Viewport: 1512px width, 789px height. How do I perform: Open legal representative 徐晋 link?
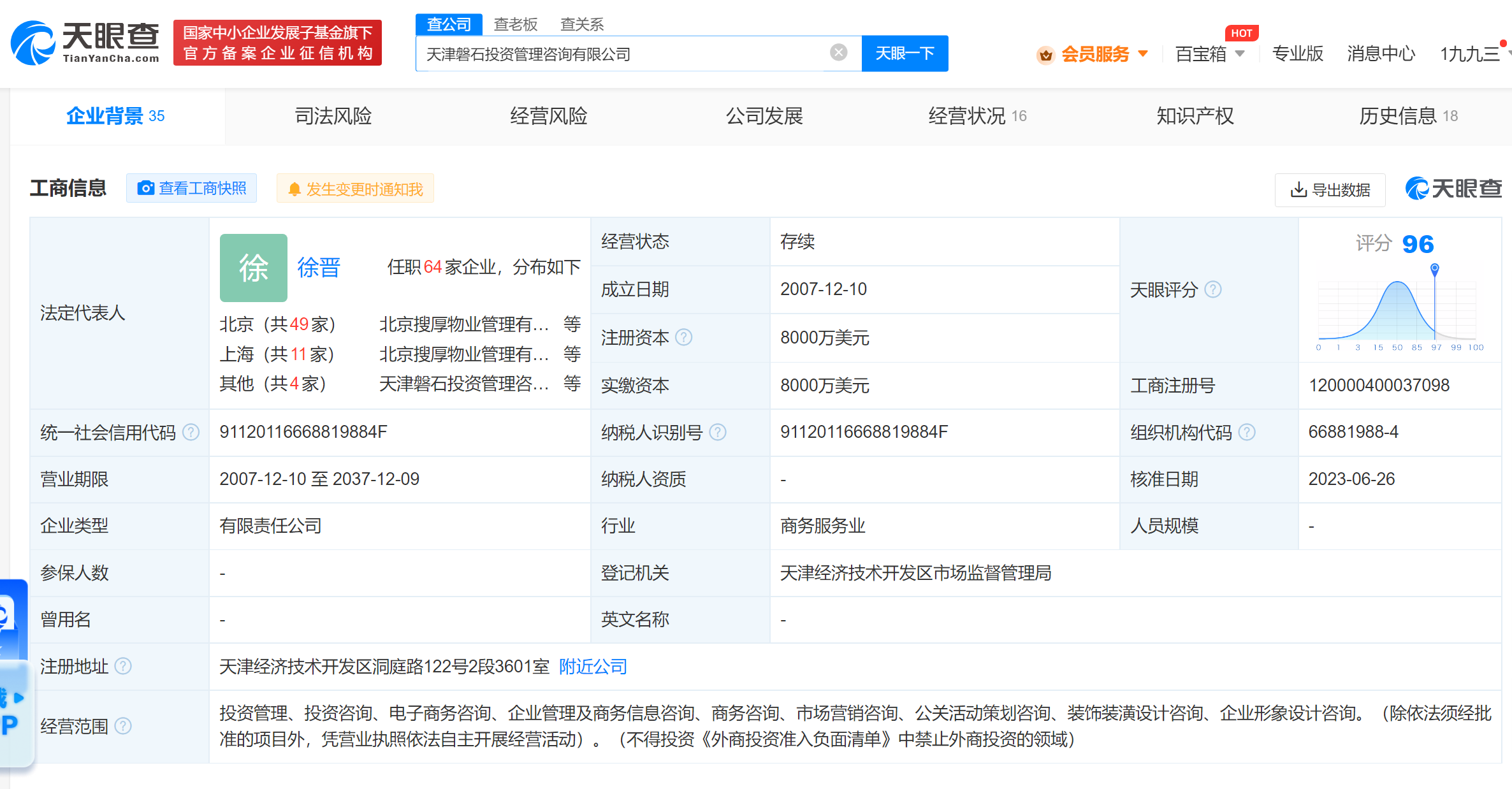[319, 268]
